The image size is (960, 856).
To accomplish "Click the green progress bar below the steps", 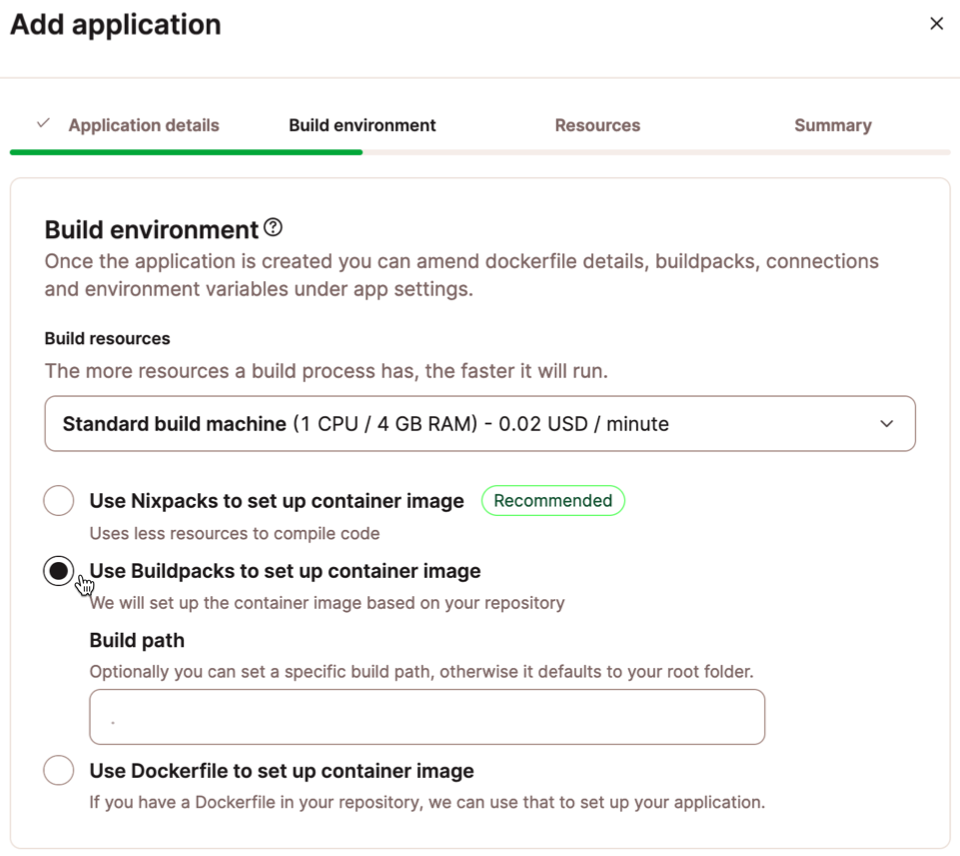I will pyautogui.click(x=185, y=151).
